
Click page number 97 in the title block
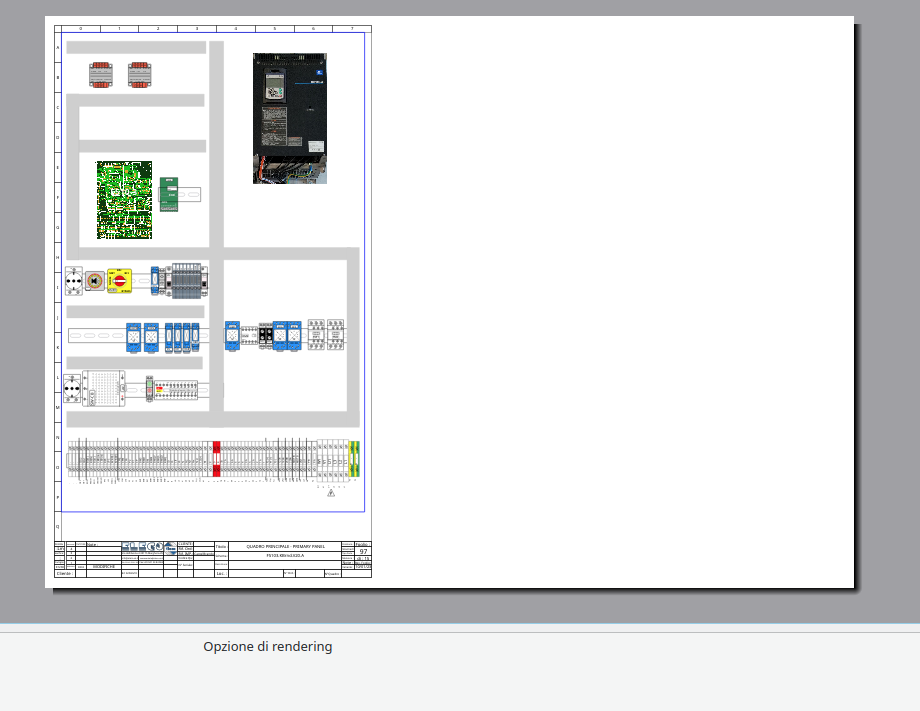(x=363, y=551)
